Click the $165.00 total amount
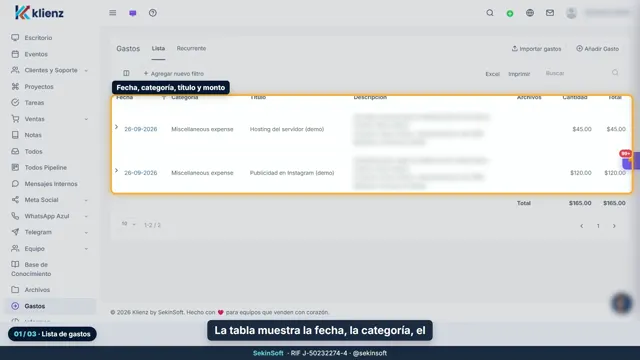Viewport: 640px width, 360px height. (614, 203)
